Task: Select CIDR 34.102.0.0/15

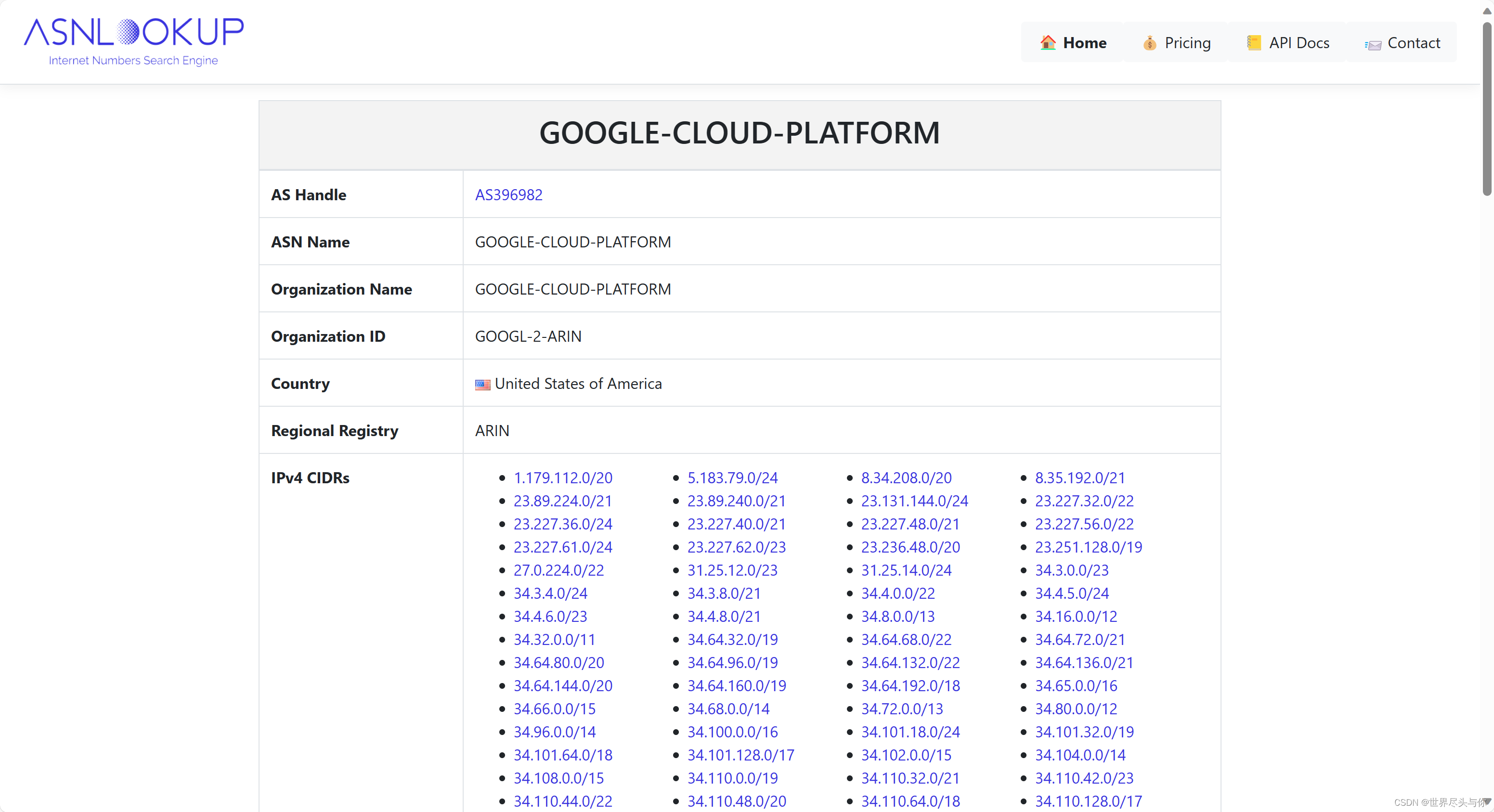Action: pyautogui.click(x=906, y=756)
